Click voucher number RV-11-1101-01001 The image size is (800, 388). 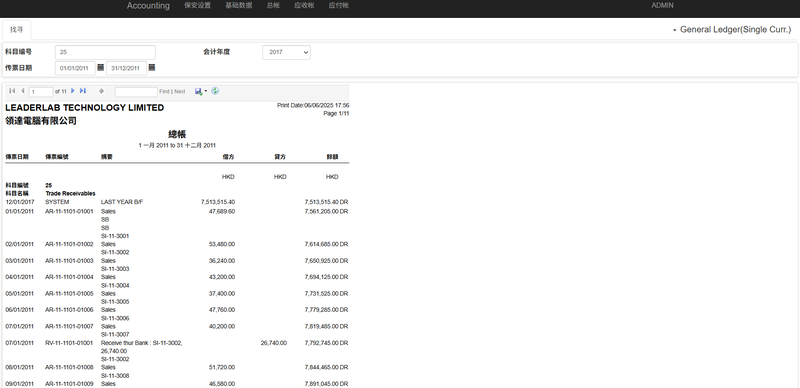(x=69, y=343)
